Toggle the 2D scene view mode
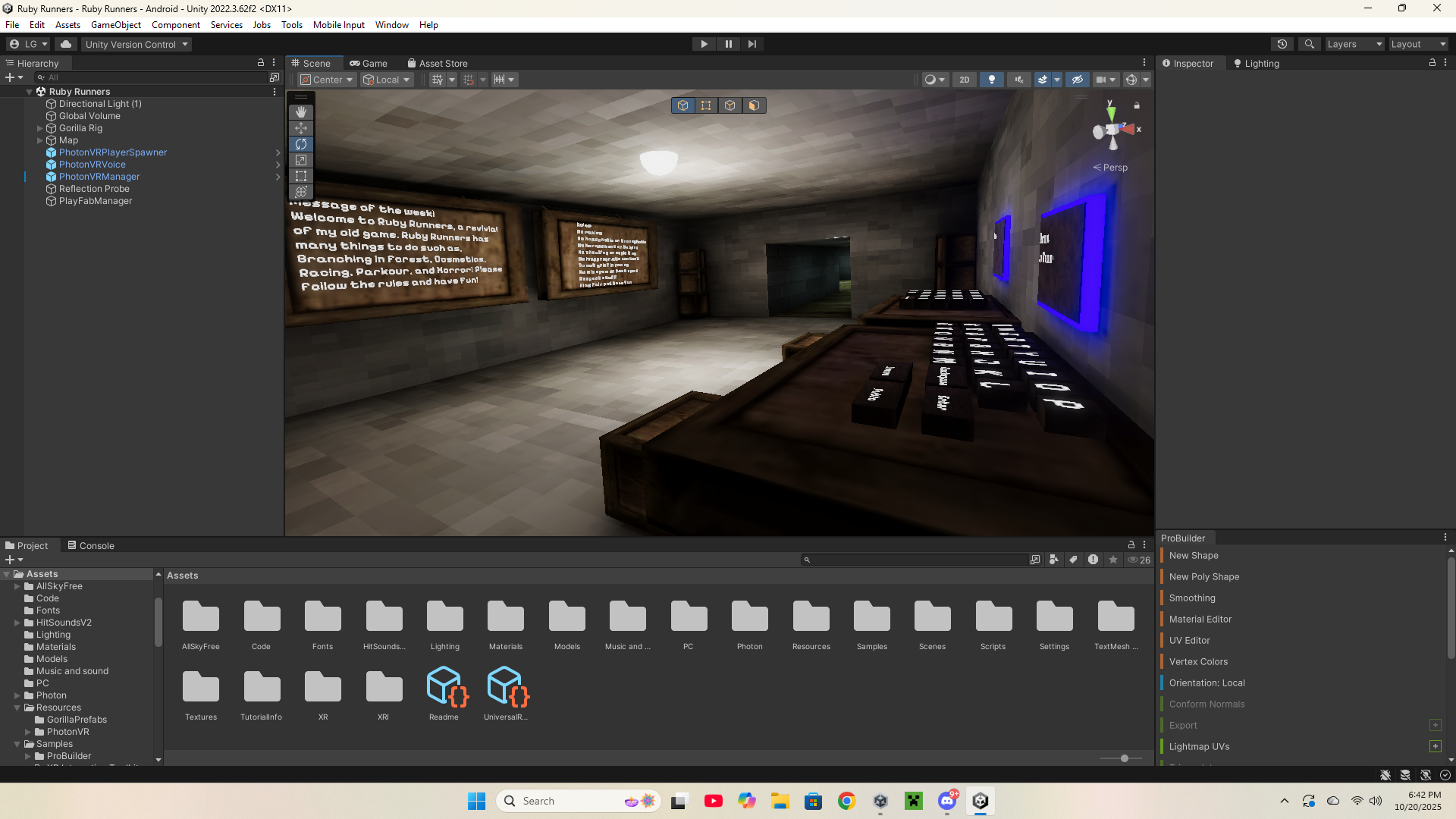The width and height of the screenshot is (1456, 819). pyautogui.click(x=964, y=80)
